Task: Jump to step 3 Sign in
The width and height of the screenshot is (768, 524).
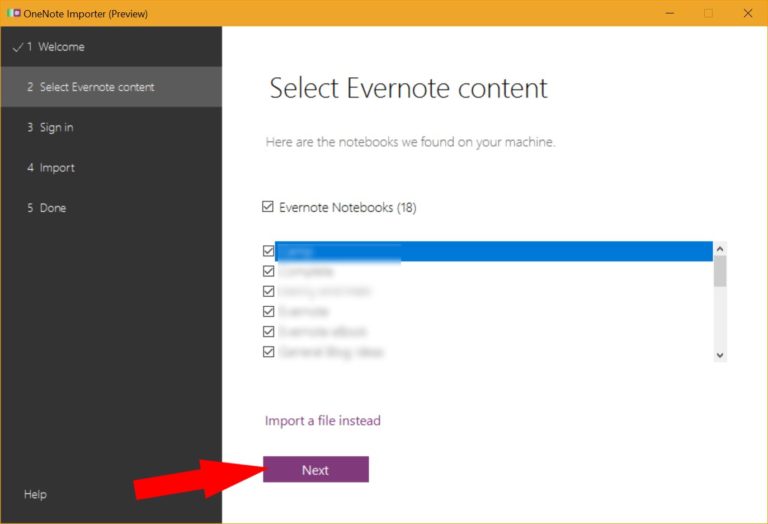Action: [x=111, y=127]
